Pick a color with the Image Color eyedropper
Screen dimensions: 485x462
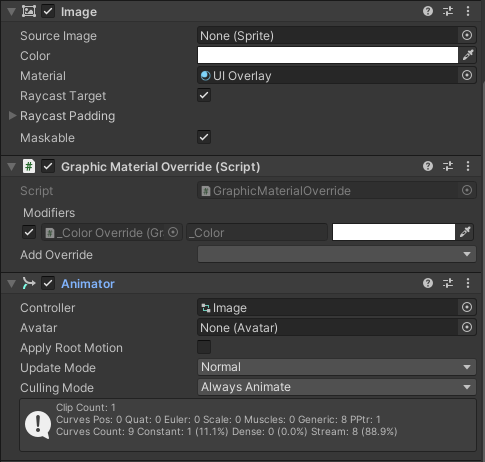point(468,55)
